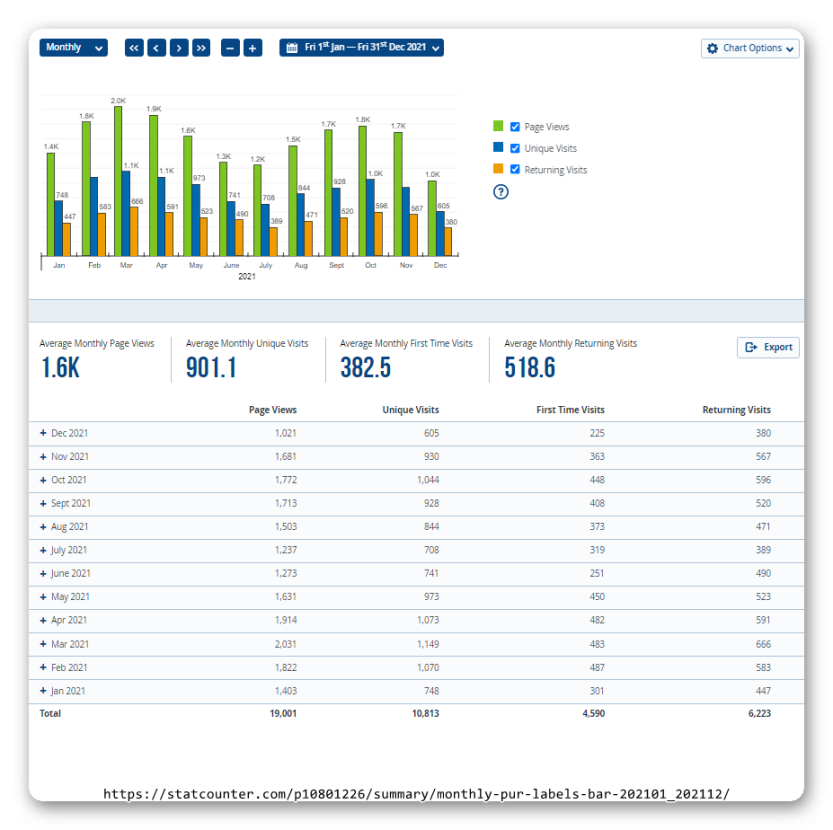This screenshot has width=833, height=830.
Task: Expand the Dec 2021 row
Action: tap(43, 433)
